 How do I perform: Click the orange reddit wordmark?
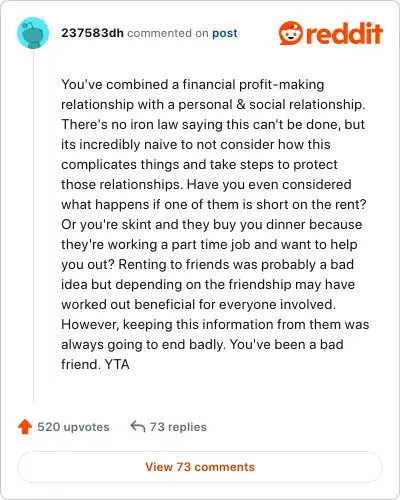pyautogui.click(x=344, y=33)
